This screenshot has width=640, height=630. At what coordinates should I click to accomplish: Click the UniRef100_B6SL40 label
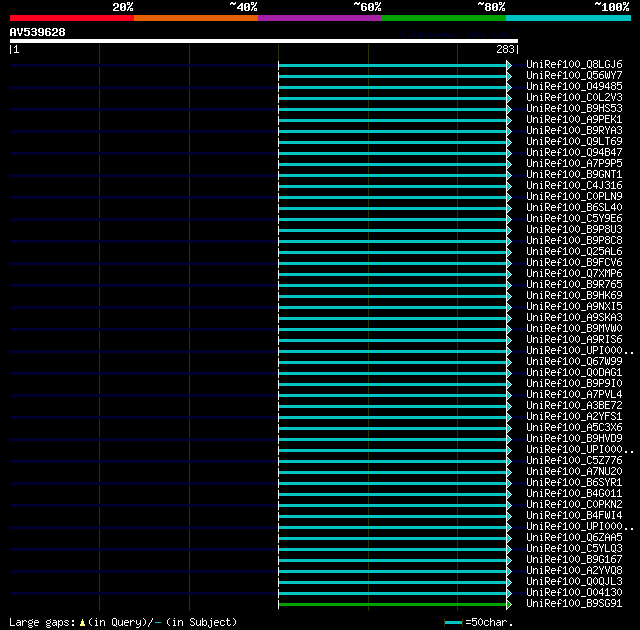(x=574, y=208)
